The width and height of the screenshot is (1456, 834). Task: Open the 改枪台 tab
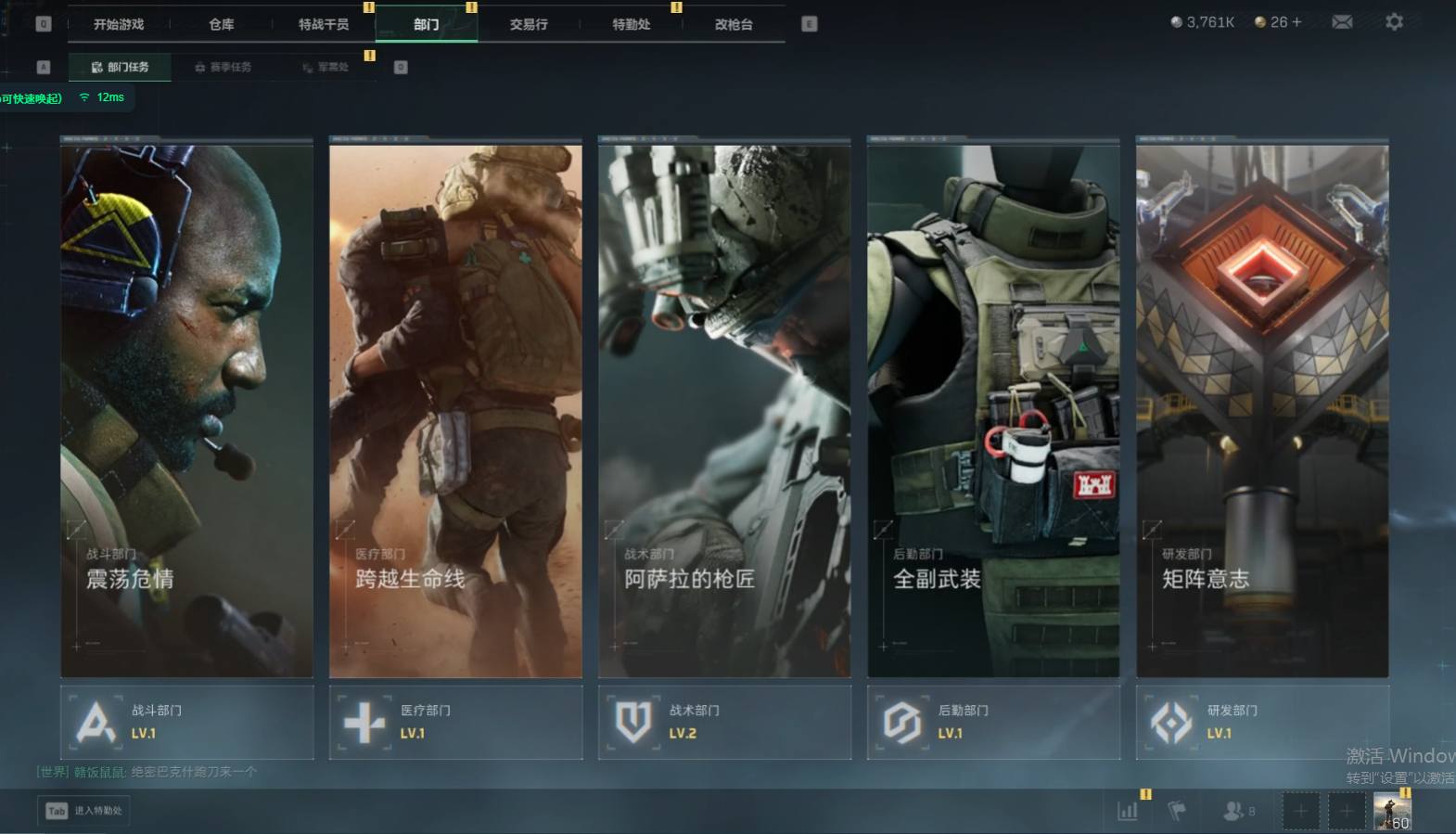click(x=734, y=24)
